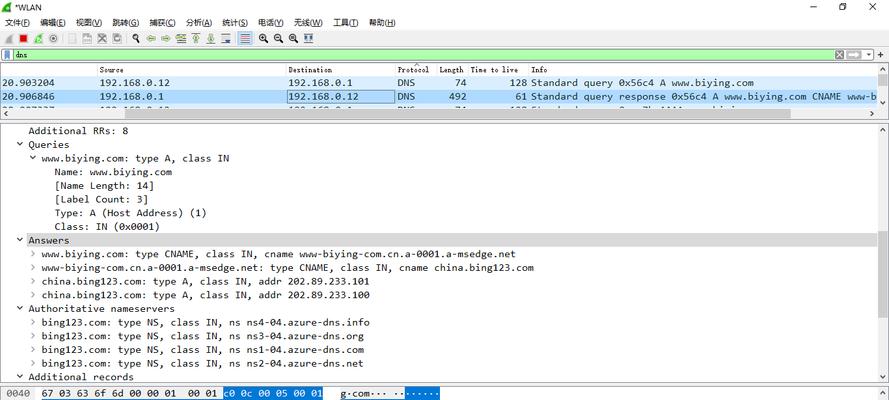Select the 'Type: A (Host Address) (1)' field
The image size is (889, 400).
[x=130, y=213]
